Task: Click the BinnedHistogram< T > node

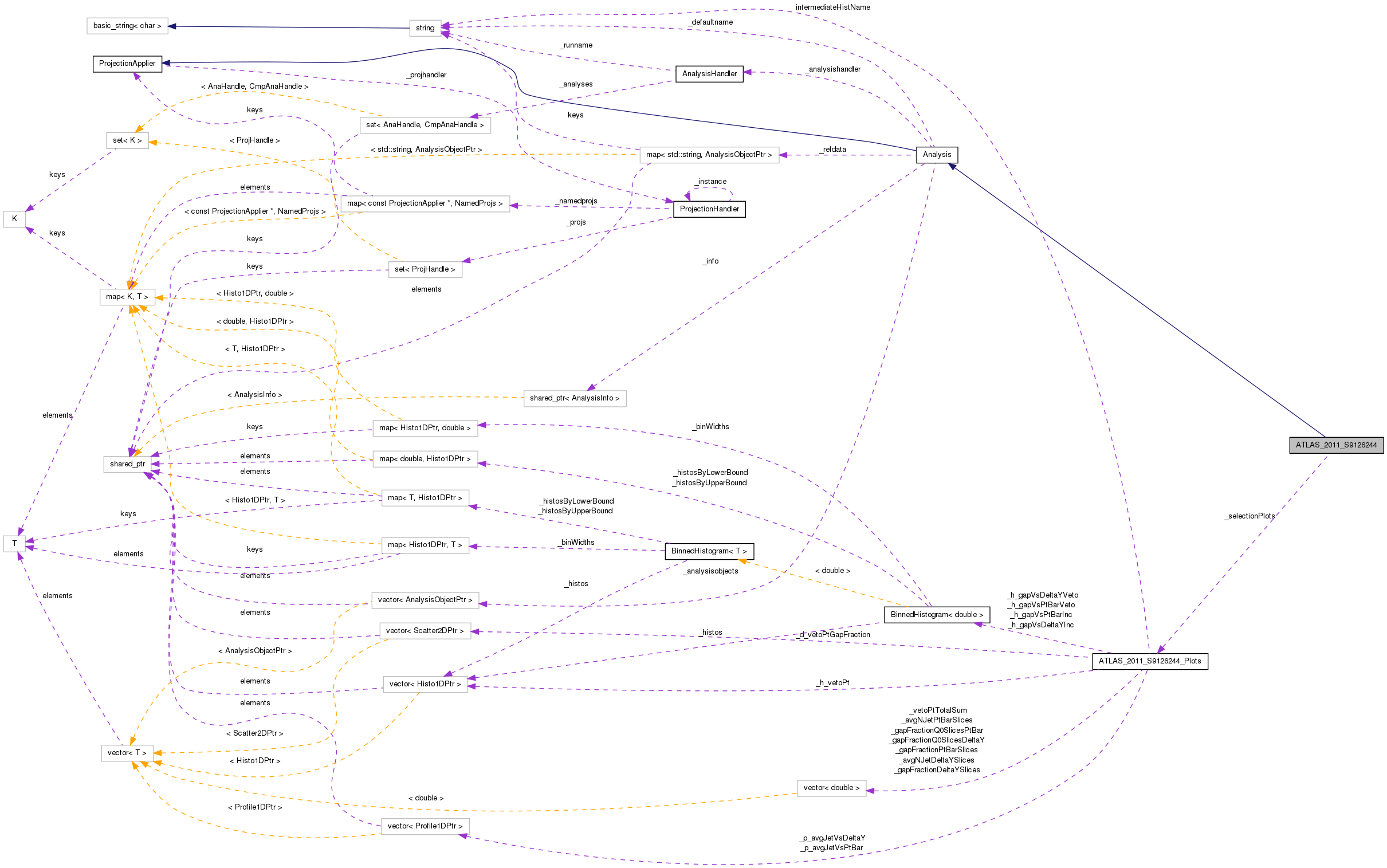Action: click(709, 551)
